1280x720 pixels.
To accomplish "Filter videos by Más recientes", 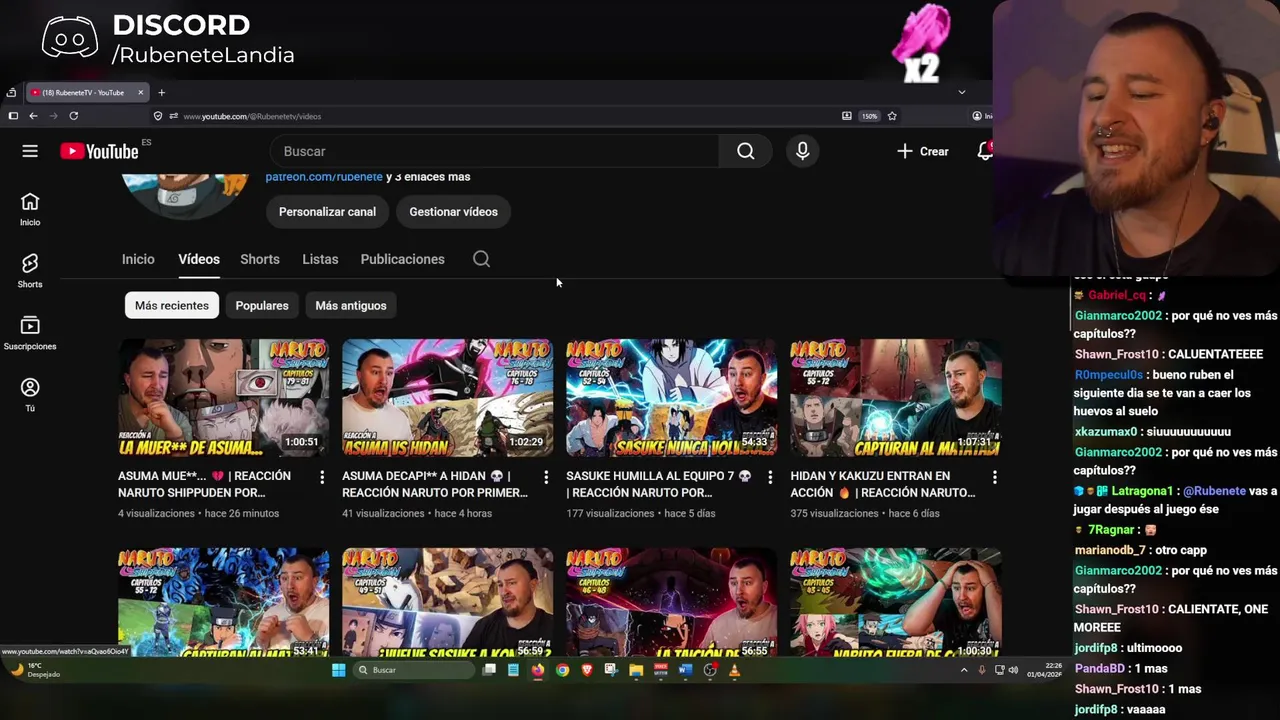I will 172,305.
